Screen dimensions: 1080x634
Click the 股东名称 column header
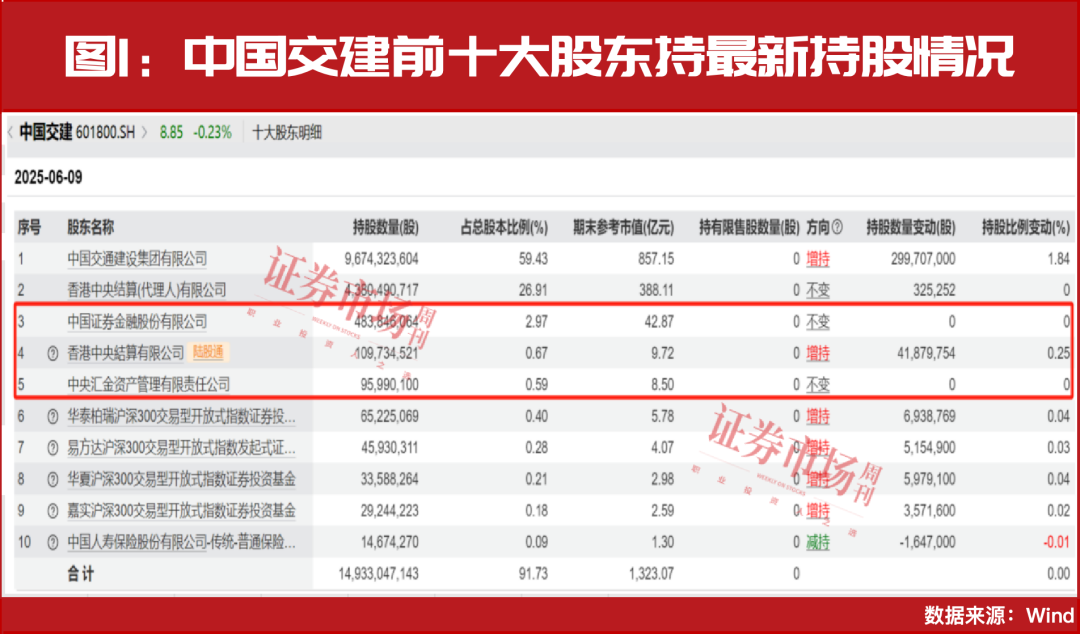[90, 227]
